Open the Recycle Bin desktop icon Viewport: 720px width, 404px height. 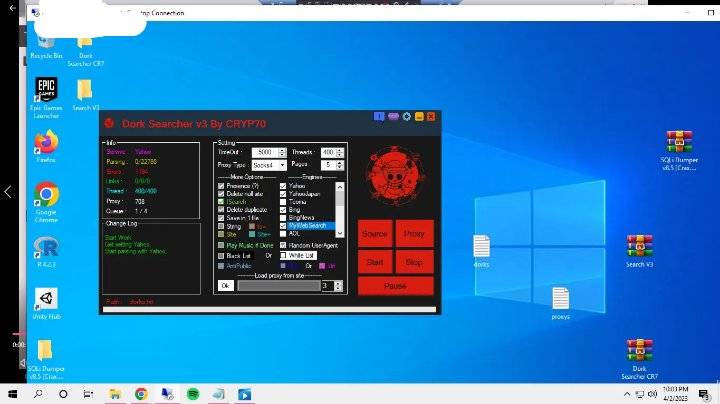coord(46,47)
